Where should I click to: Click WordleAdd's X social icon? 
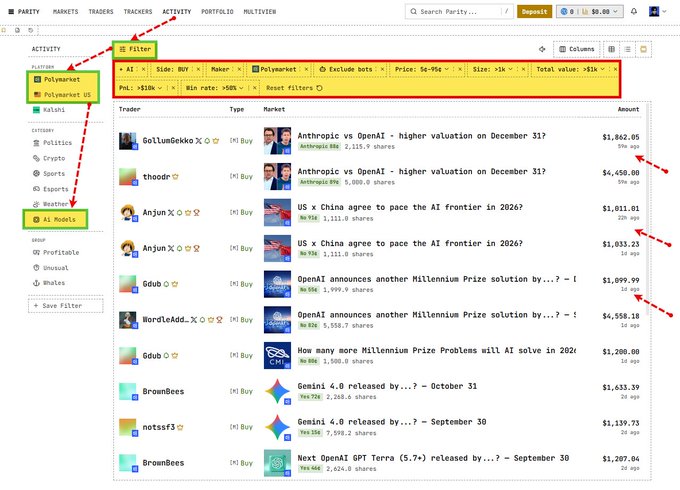194,320
